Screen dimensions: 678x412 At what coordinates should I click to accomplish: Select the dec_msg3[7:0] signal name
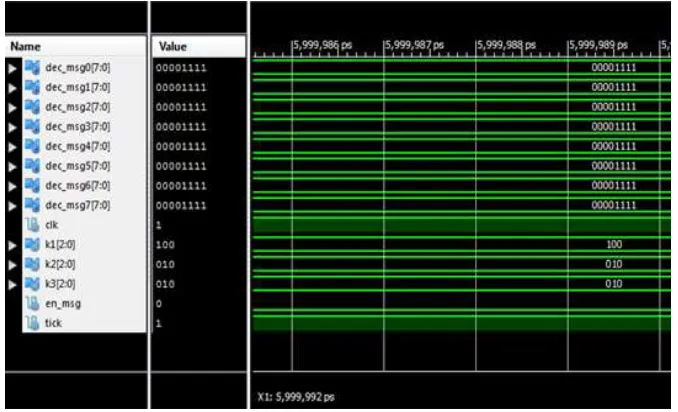pos(77,127)
